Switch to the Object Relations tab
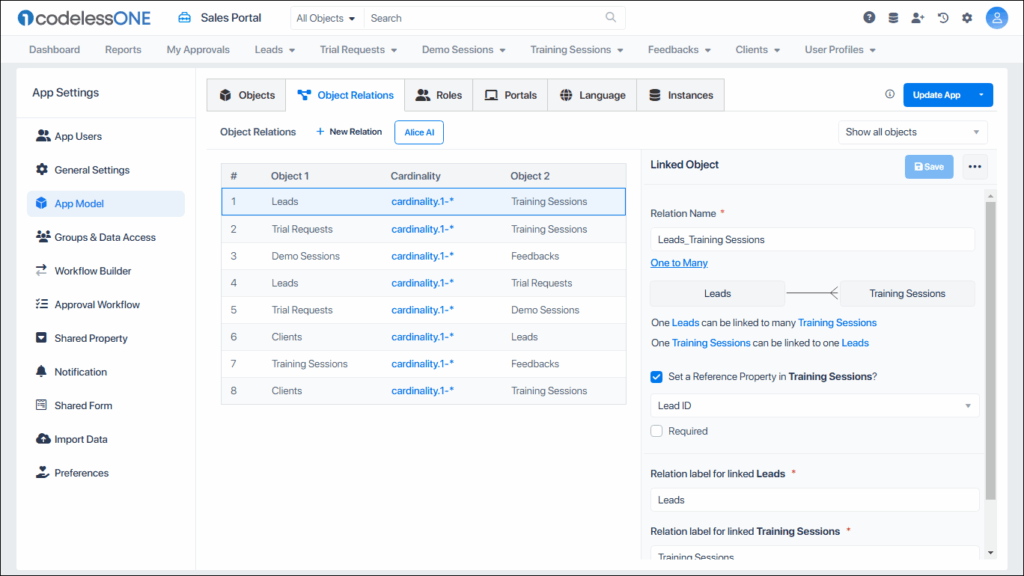Viewport: 1024px width, 576px height. (345, 95)
